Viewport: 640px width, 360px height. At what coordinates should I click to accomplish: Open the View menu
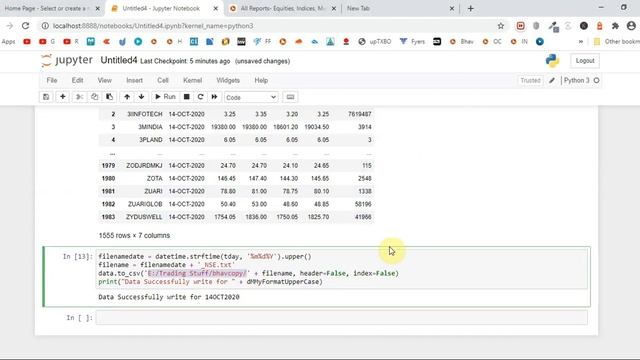[104, 80]
